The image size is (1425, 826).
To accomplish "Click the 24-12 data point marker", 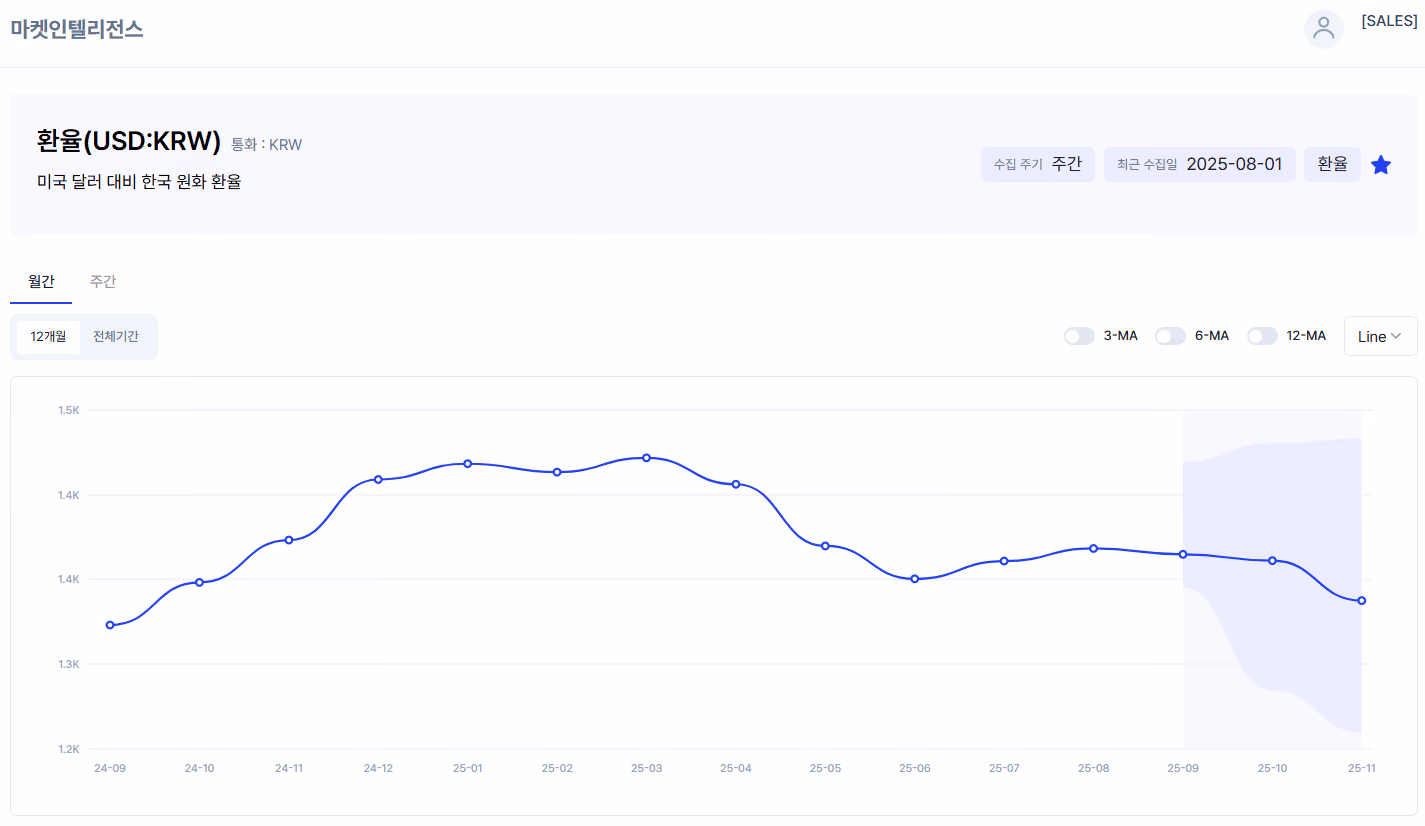I will (378, 479).
